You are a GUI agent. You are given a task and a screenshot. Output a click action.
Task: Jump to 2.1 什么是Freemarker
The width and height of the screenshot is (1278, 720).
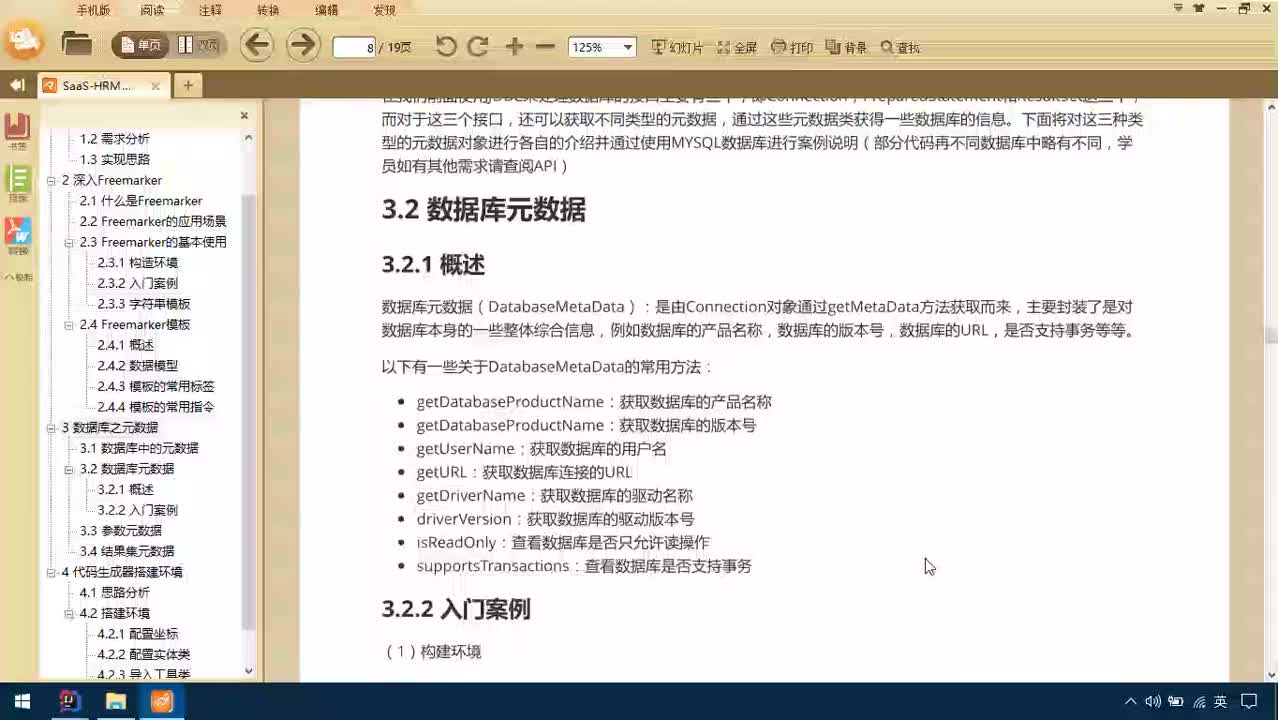(x=141, y=201)
